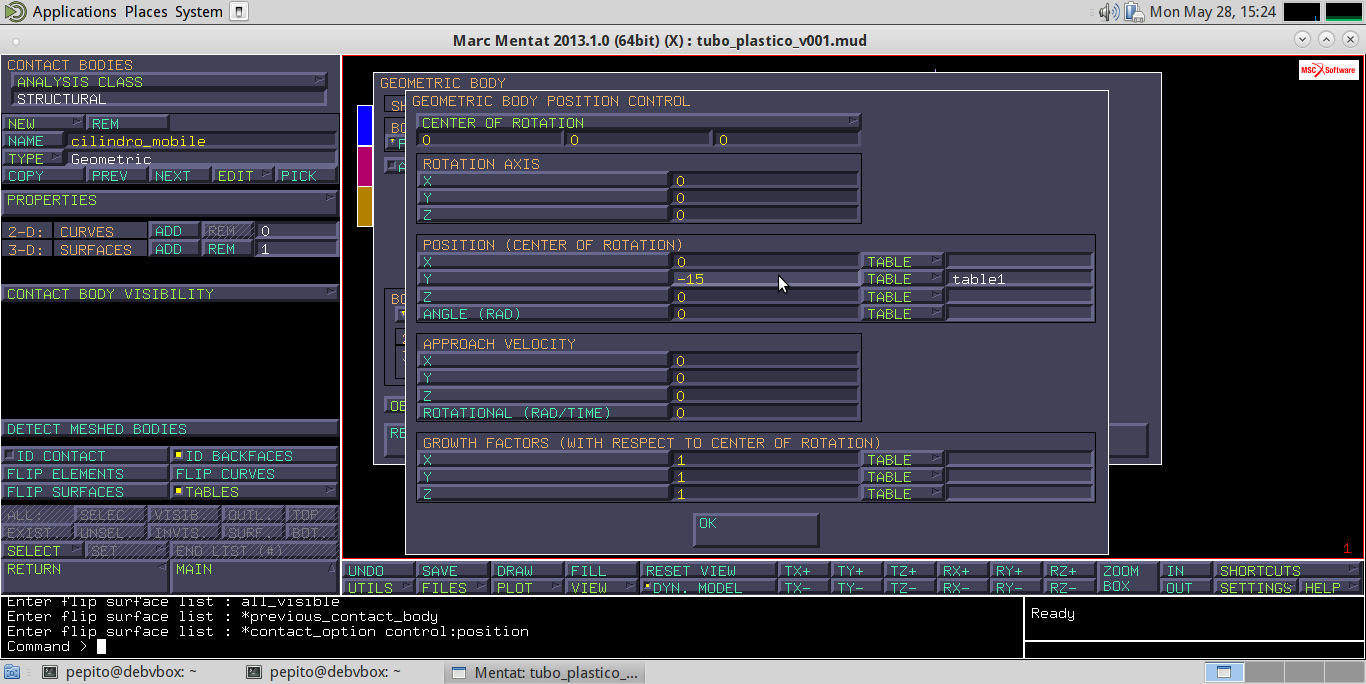Click zoom IN button
Viewport: 1366px width, 684px height.
(x=1185, y=571)
